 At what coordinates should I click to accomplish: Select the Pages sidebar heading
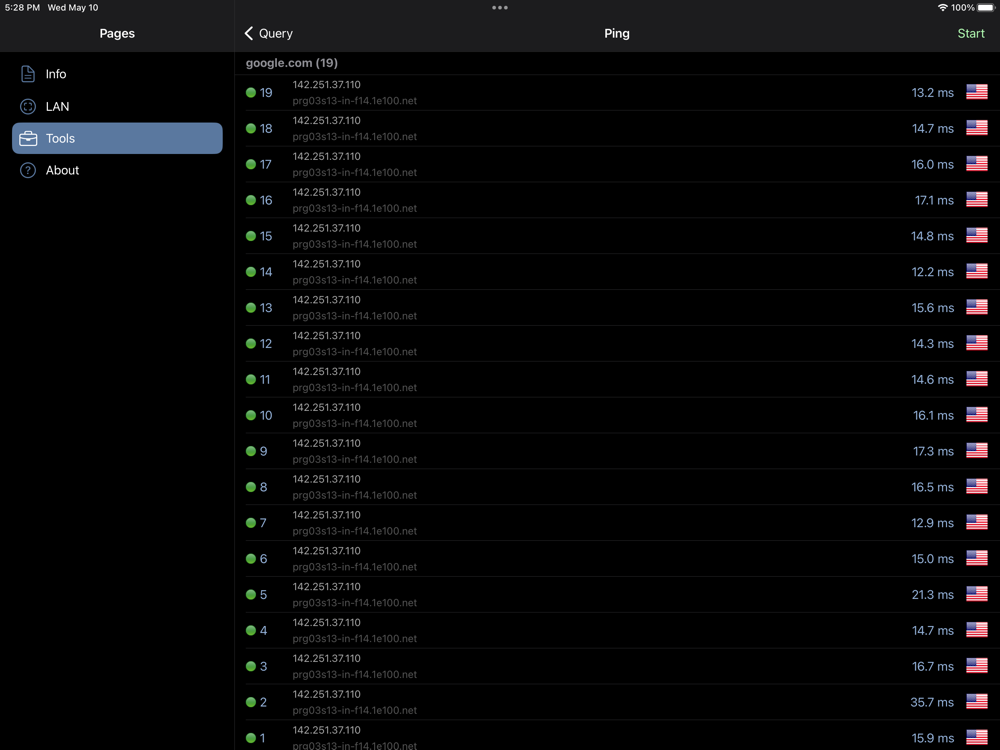click(117, 33)
